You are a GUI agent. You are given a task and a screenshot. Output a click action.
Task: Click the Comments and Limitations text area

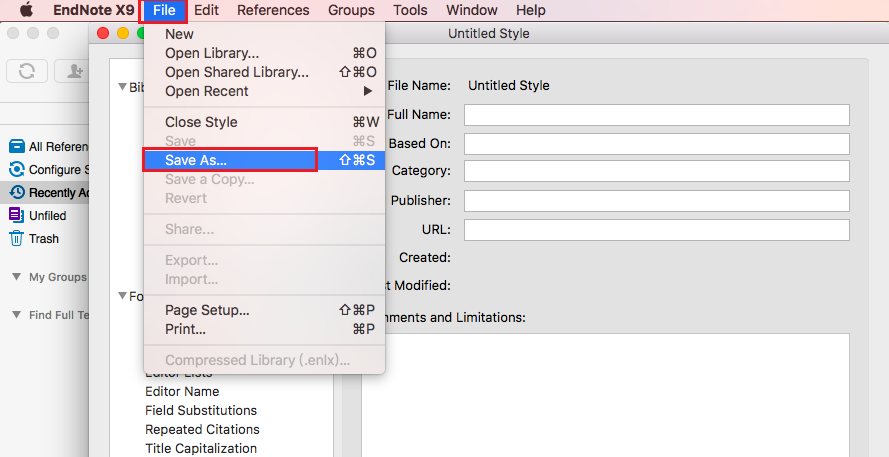tap(606, 395)
